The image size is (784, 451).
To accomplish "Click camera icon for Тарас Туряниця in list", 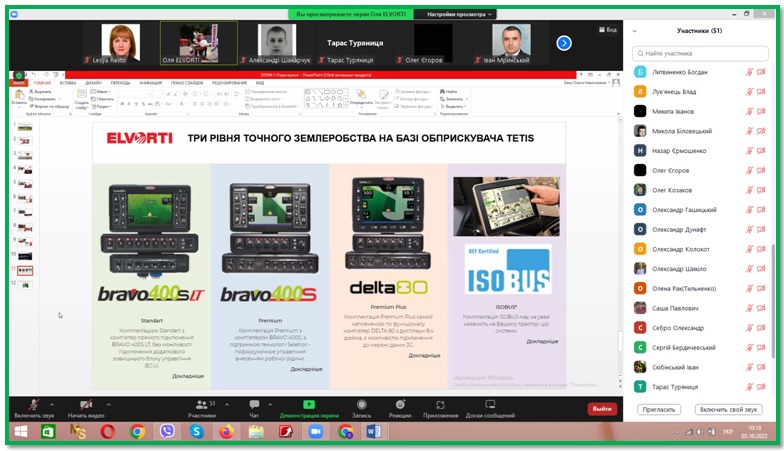I will [761, 386].
